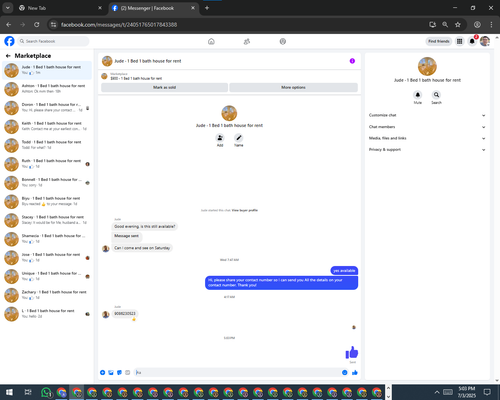Image resolution: width=500 pixels, height=400 pixels.
Task: Expand Media, files and links section
Action: point(427,138)
